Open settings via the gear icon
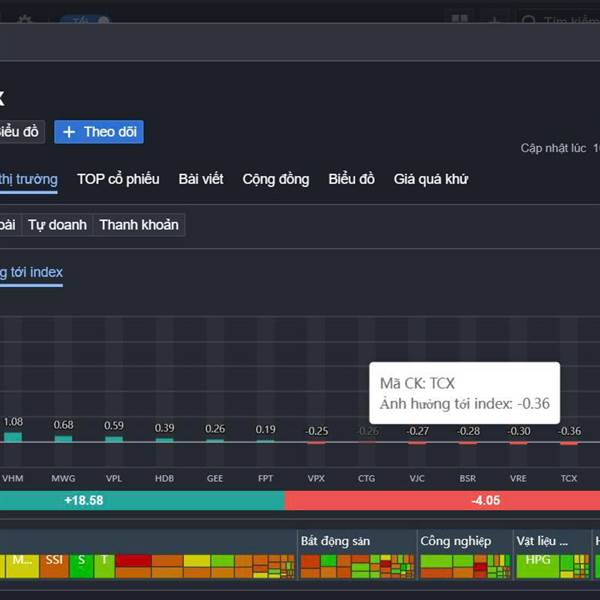This screenshot has height=600, width=600. pos(25,21)
